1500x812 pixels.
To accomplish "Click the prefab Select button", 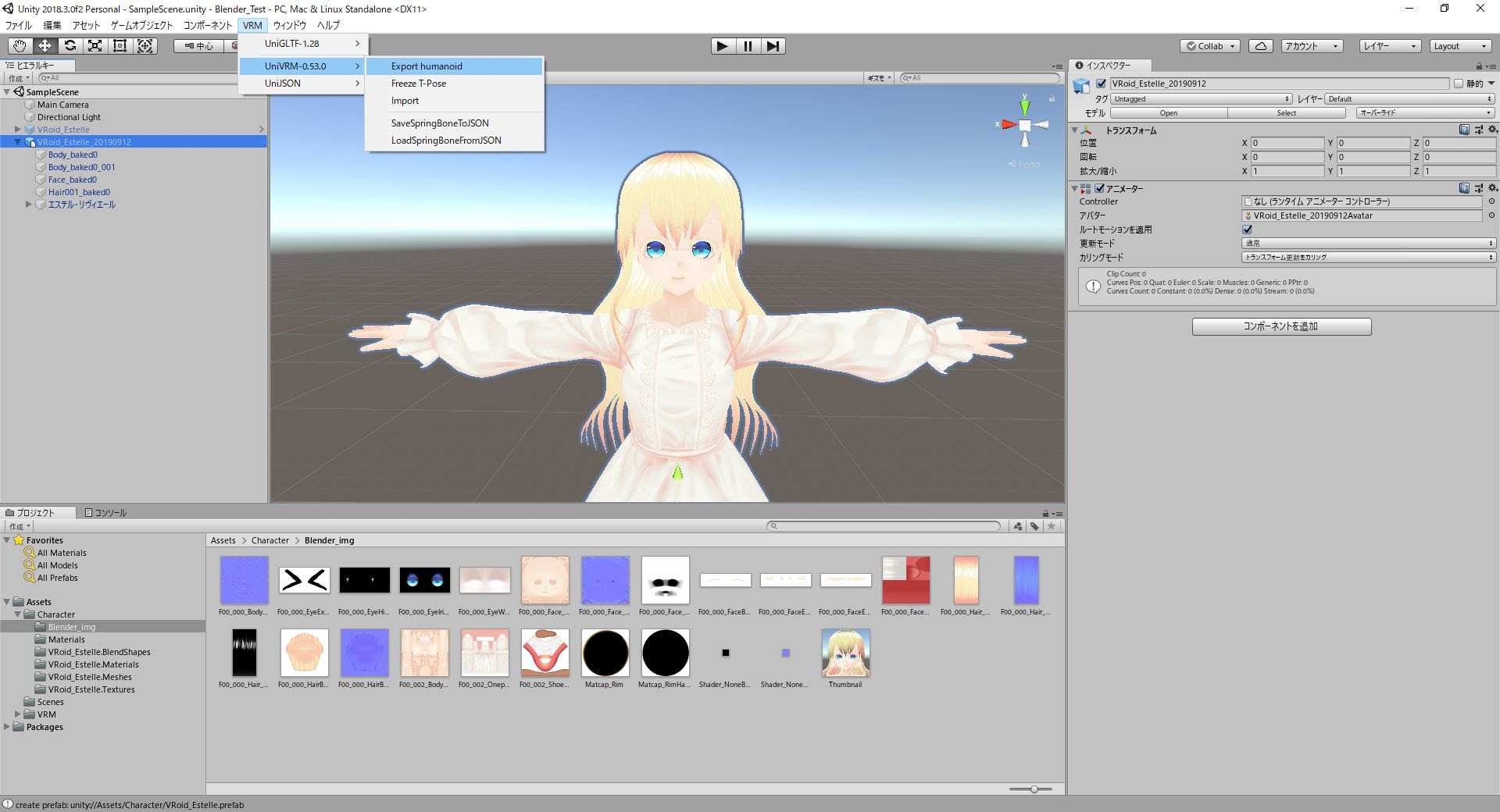I will pos(1287,113).
